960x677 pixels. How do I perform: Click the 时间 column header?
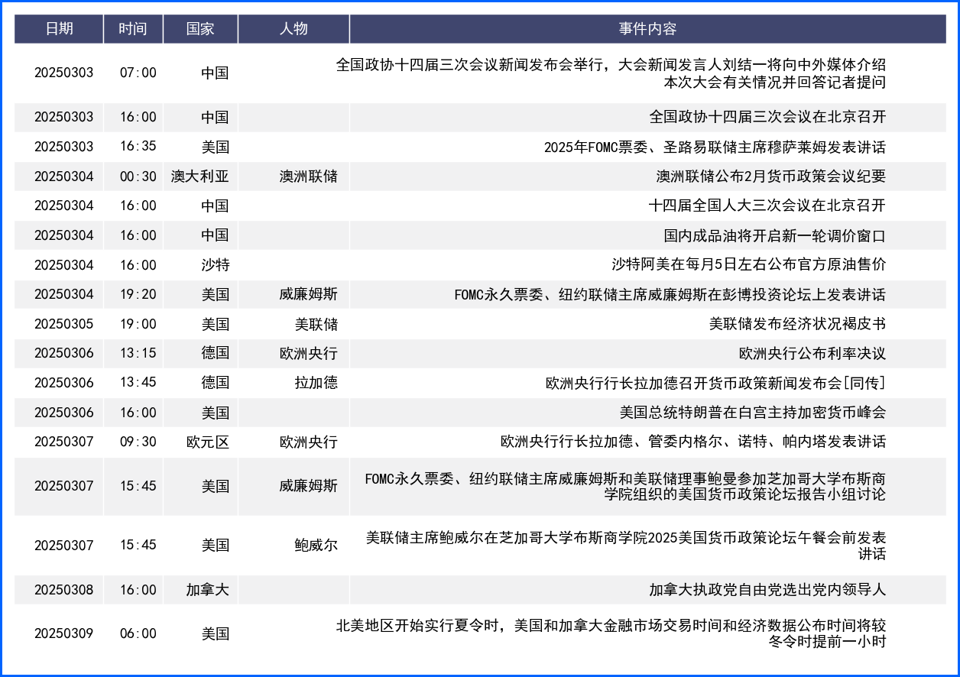pyautogui.click(x=133, y=29)
